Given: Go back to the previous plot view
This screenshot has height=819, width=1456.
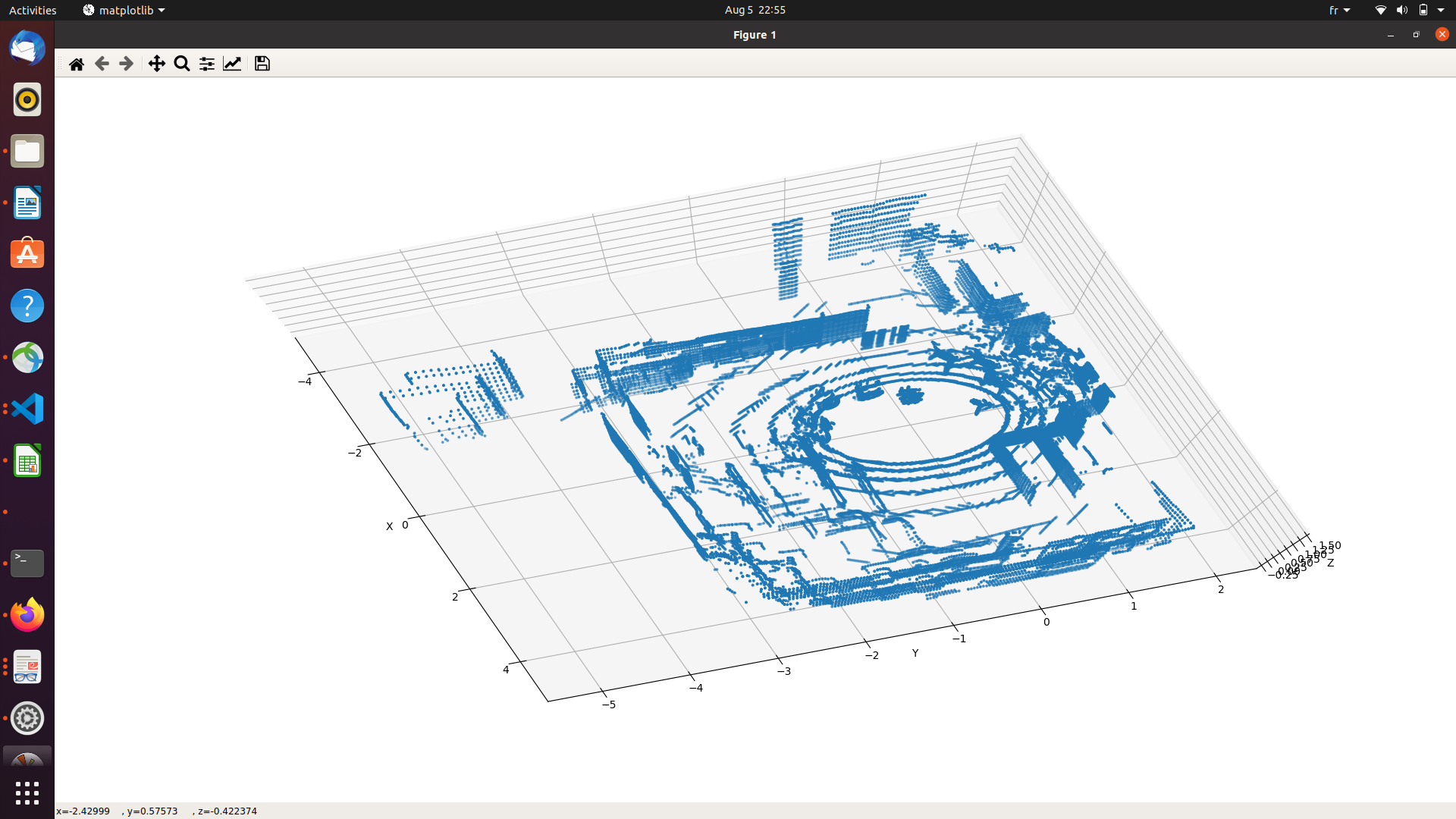Looking at the screenshot, I should (x=102, y=64).
